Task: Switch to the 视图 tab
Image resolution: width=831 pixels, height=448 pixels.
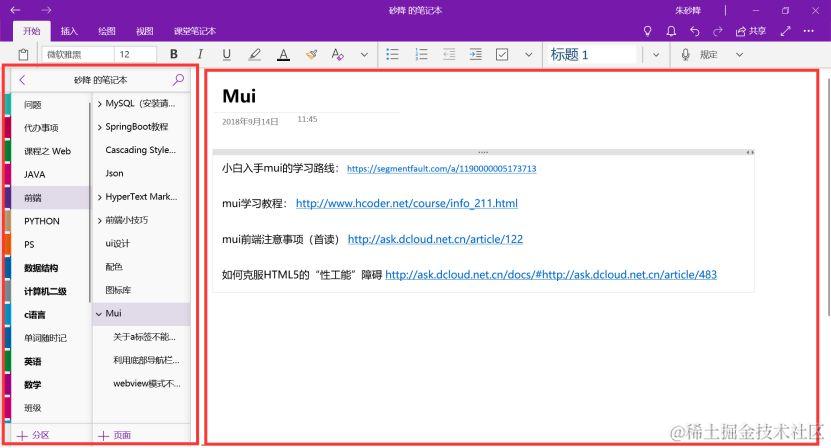Action: (x=144, y=31)
